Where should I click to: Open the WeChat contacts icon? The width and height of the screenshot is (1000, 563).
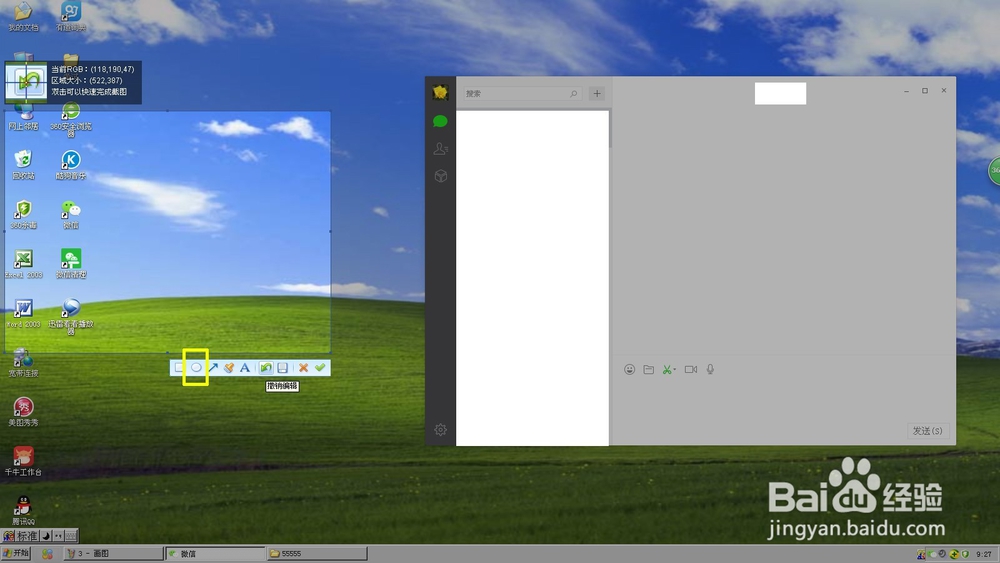point(440,149)
